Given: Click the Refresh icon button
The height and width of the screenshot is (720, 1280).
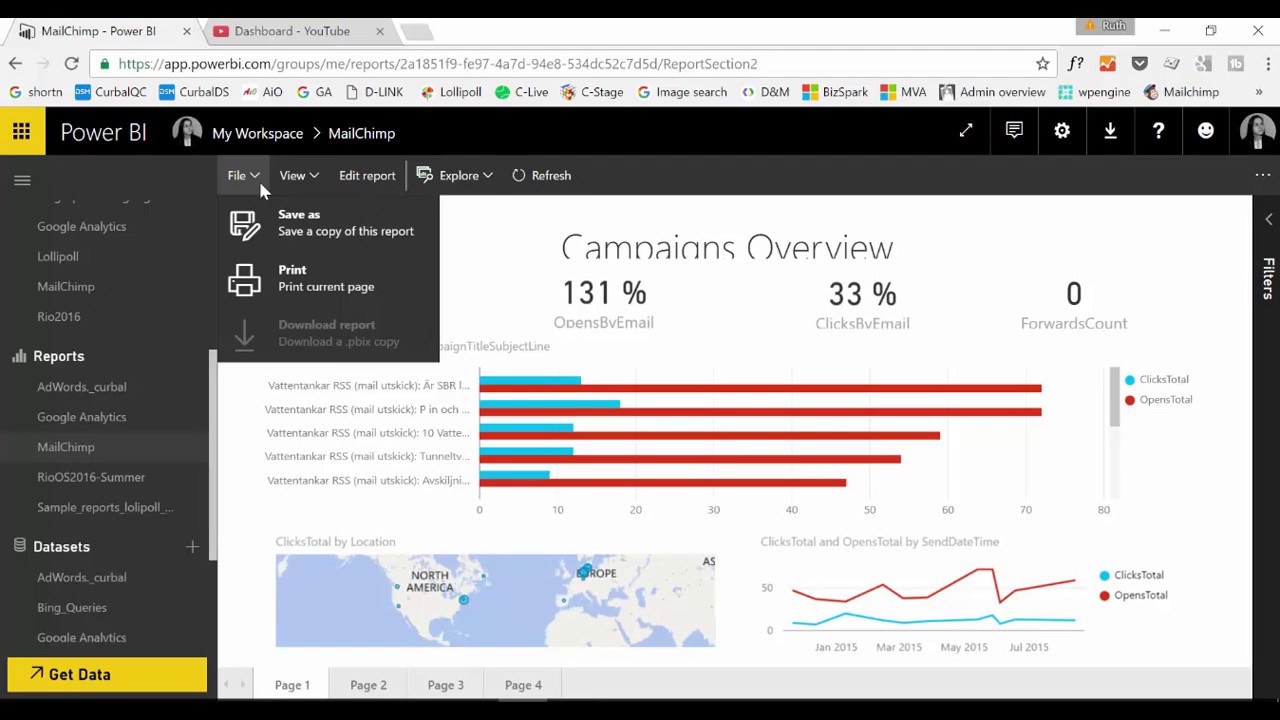Looking at the screenshot, I should tap(518, 175).
